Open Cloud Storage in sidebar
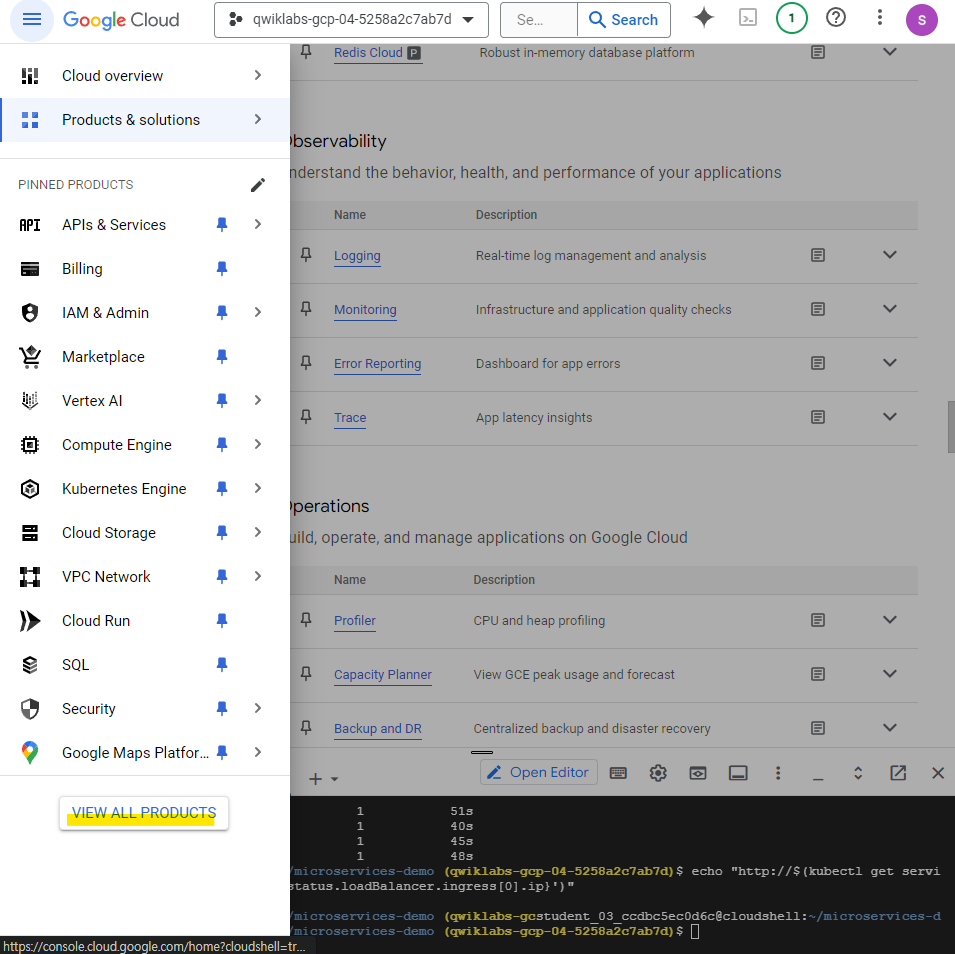 108,533
